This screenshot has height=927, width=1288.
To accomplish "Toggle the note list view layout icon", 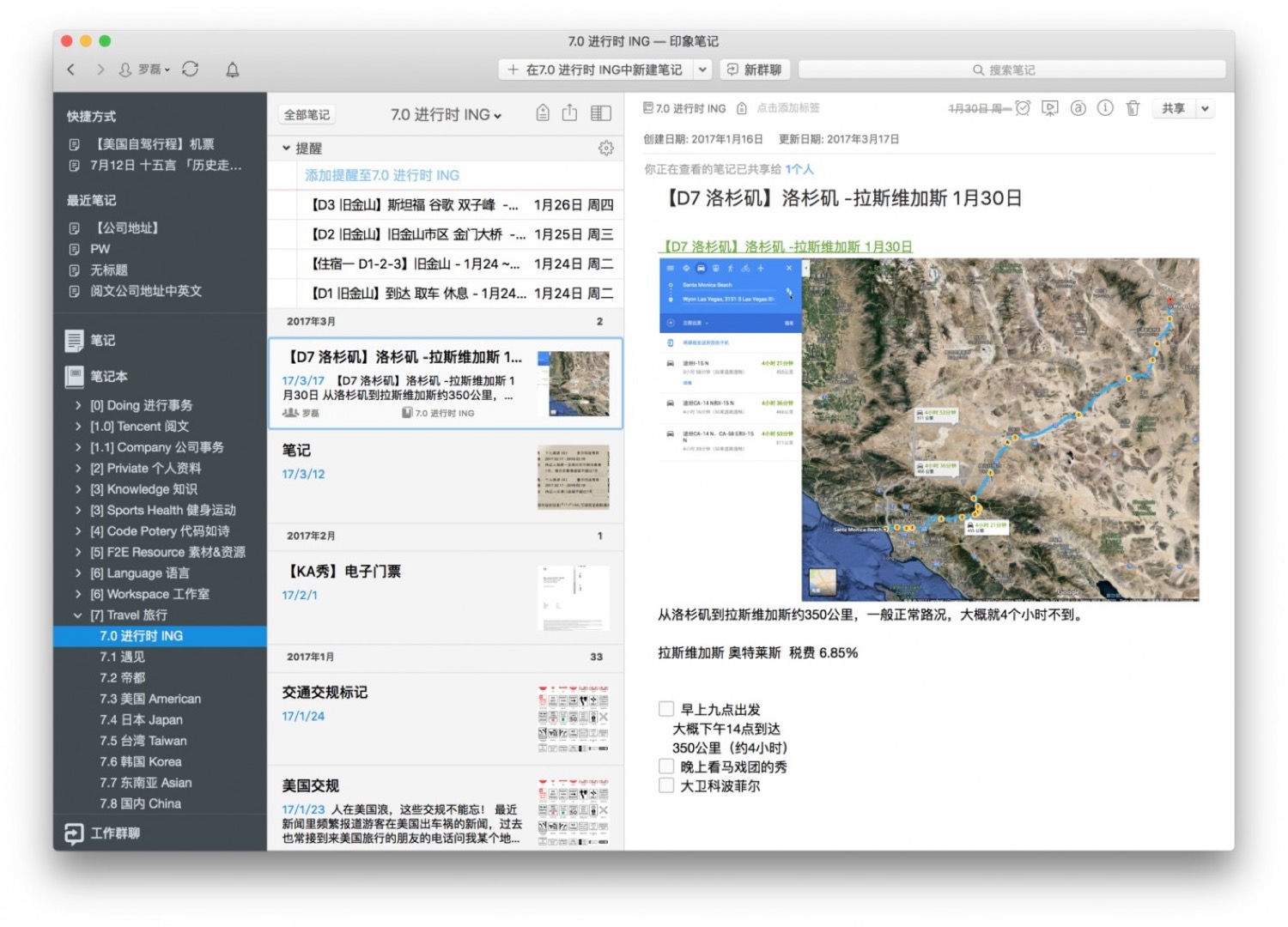I will 601,113.
